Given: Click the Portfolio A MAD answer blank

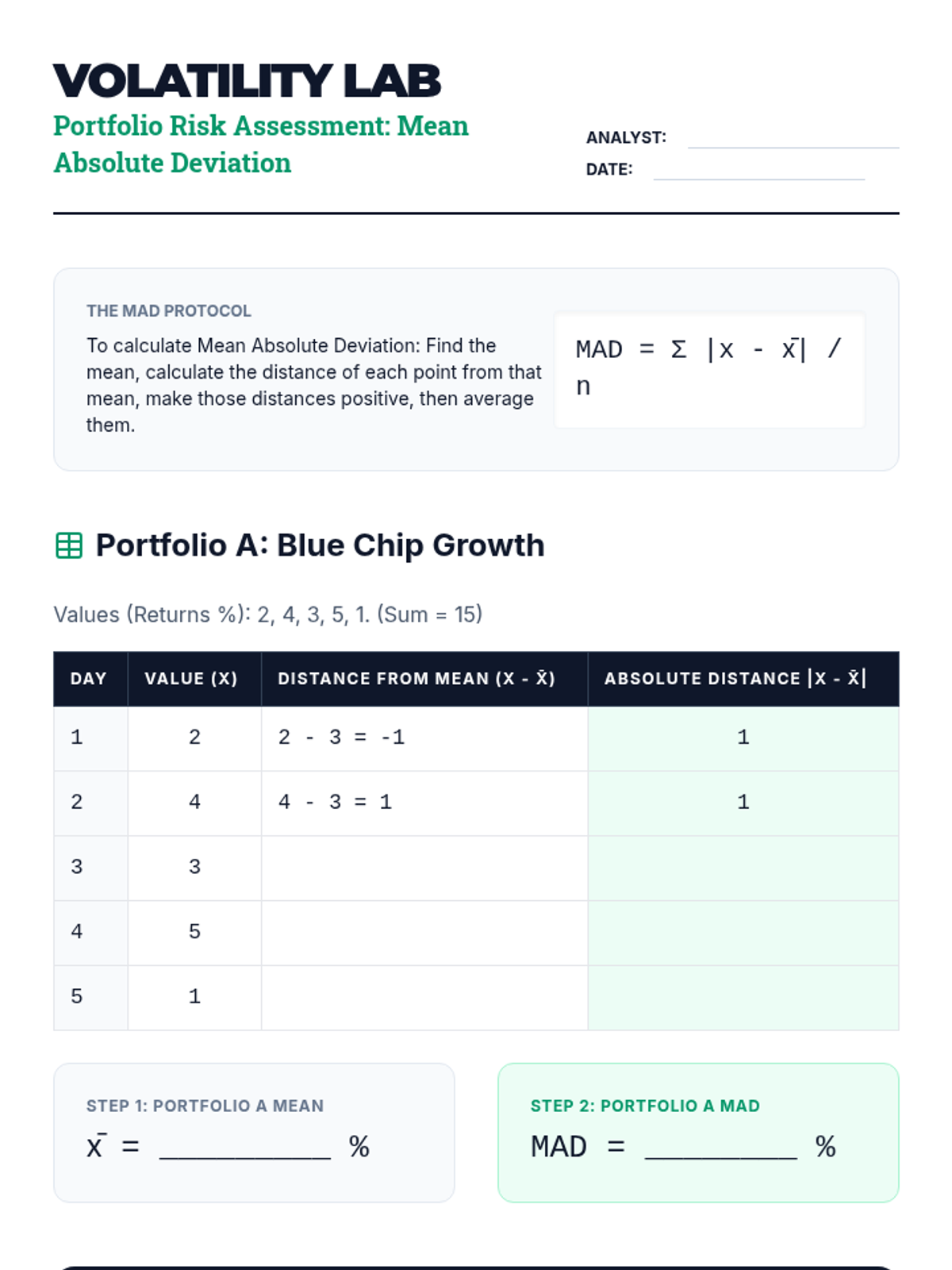Looking at the screenshot, I should pos(720,1147).
